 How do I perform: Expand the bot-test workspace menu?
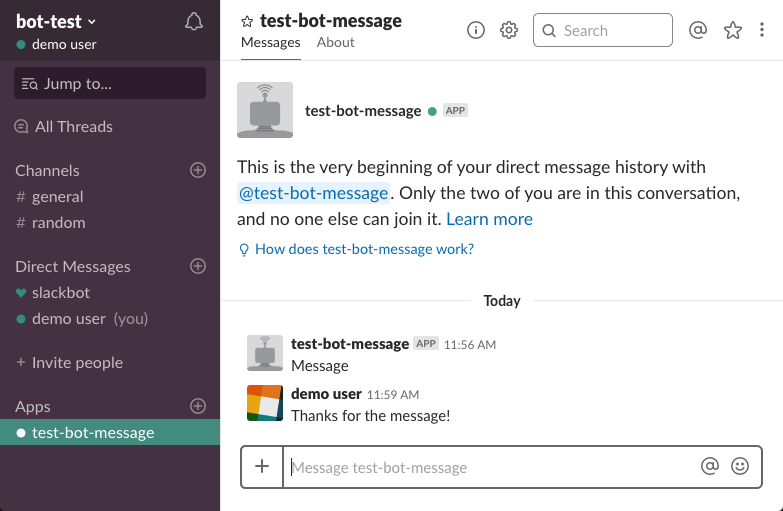[x=57, y=21]
